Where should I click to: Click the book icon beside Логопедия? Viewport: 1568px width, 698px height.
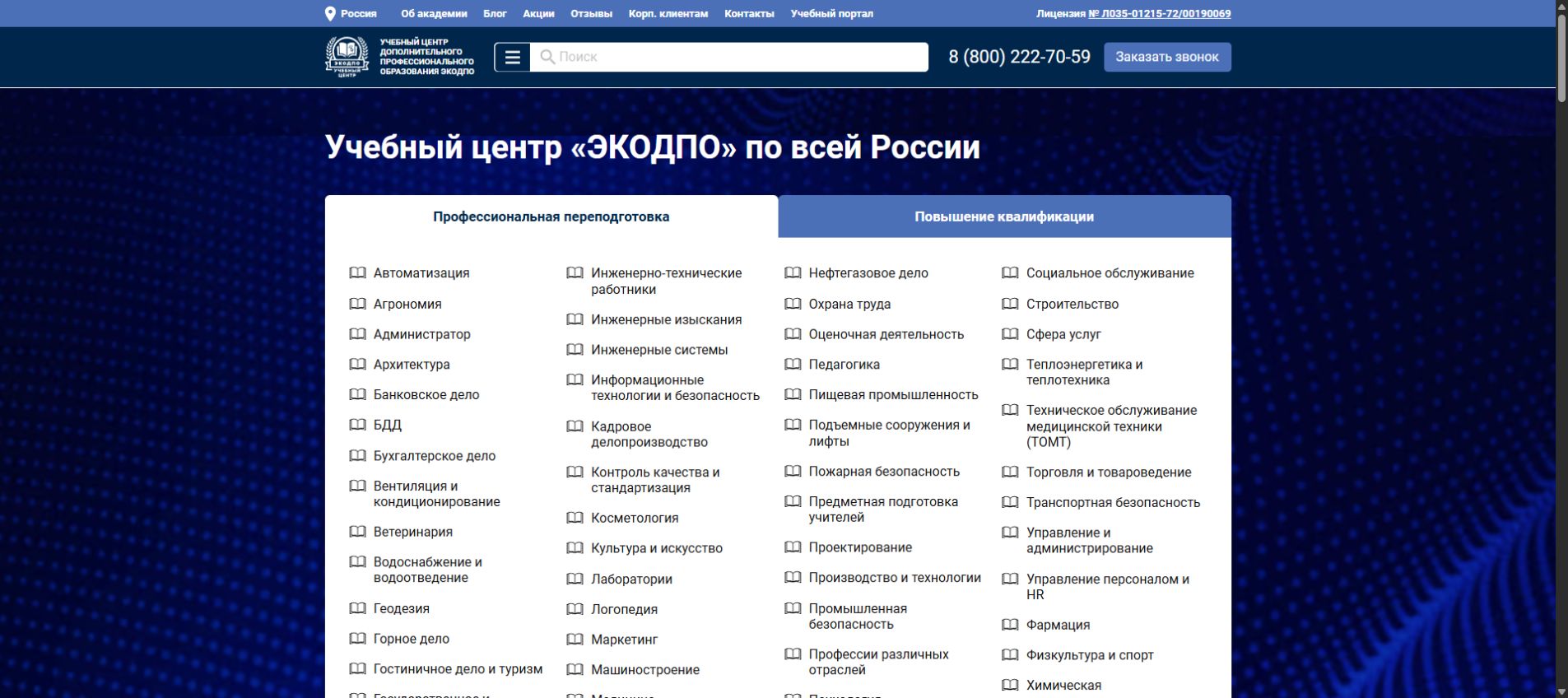coord(575,609)
